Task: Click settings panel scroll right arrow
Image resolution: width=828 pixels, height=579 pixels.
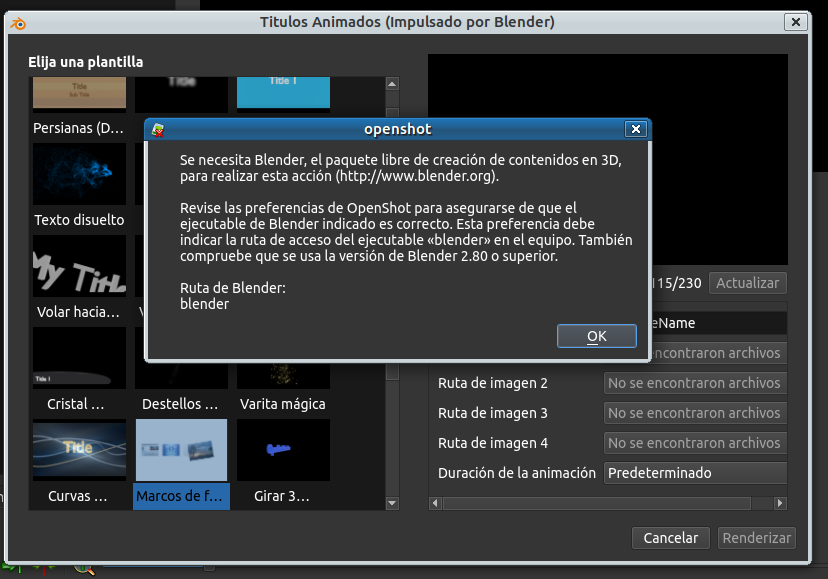Action: coord(780,503)
